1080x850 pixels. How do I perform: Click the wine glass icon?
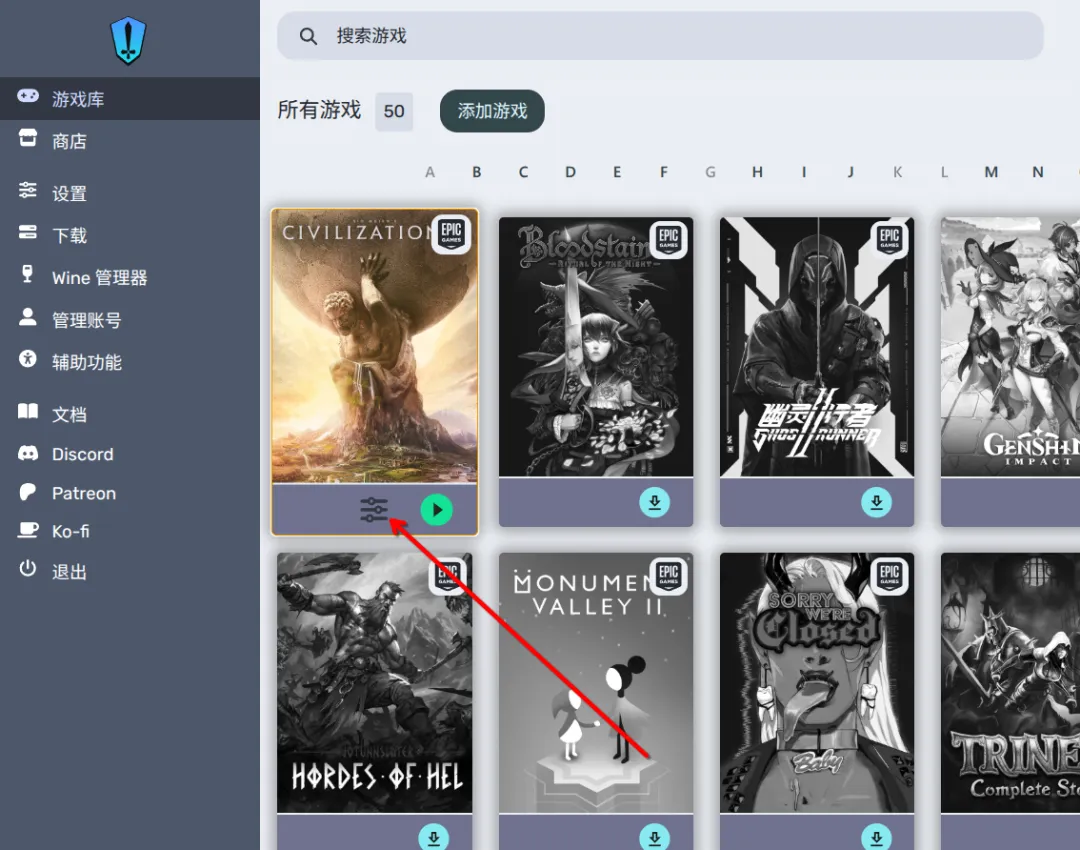tap(27, 274)
